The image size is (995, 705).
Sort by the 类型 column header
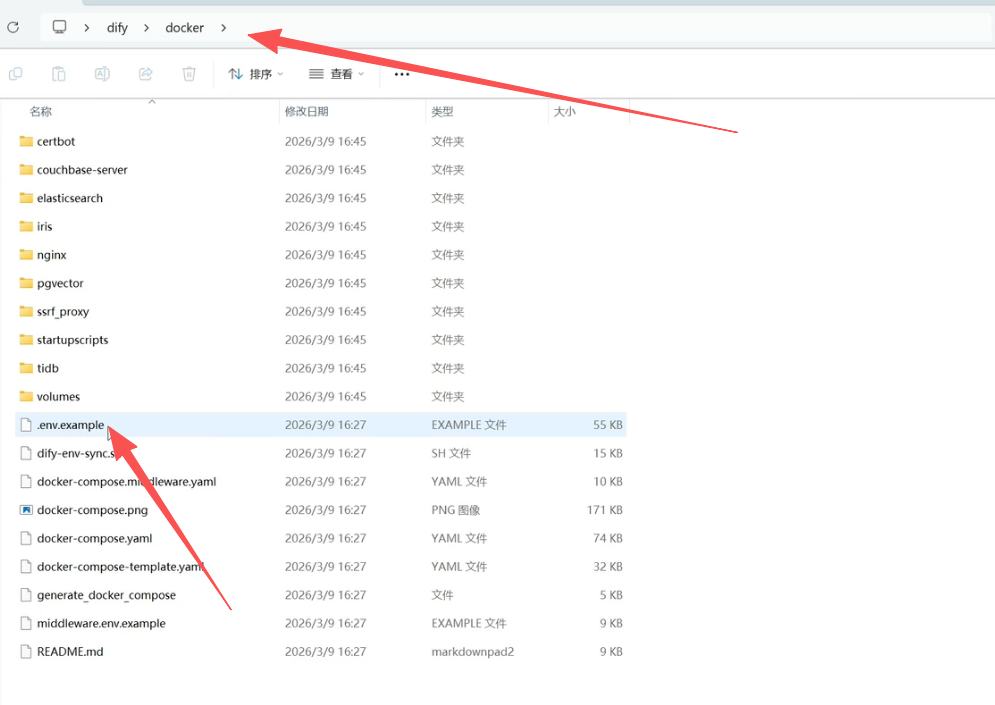click(442, 112)
